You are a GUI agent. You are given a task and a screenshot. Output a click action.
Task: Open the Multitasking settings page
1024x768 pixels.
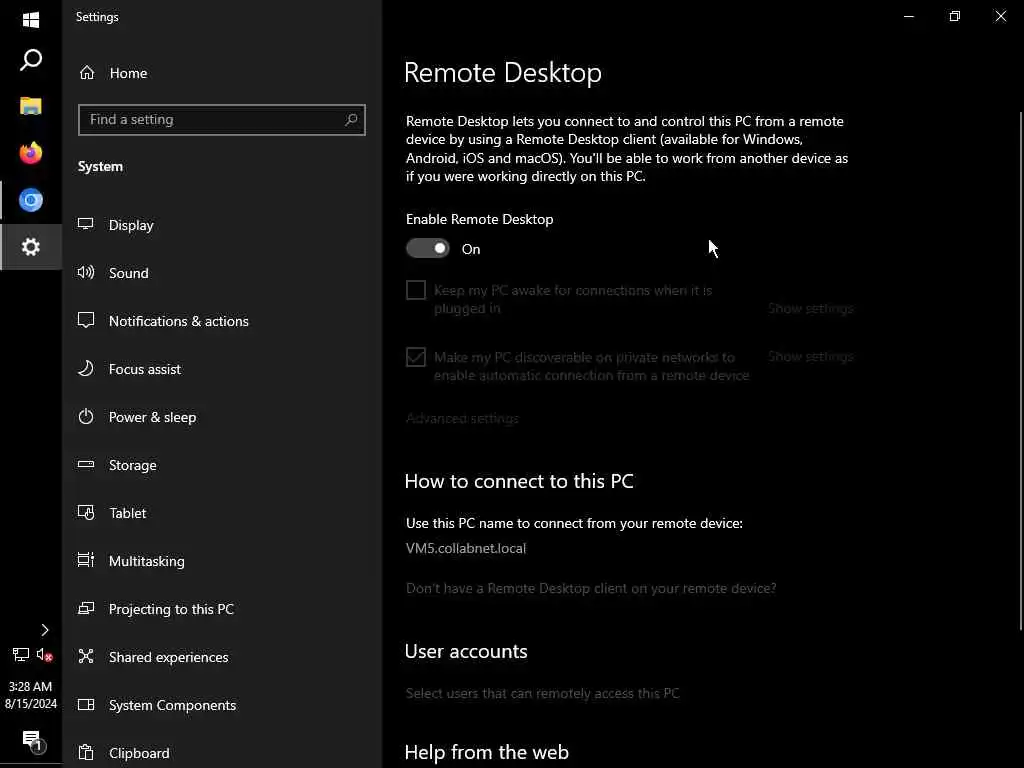pyautogui.click(x=146, y=561)
